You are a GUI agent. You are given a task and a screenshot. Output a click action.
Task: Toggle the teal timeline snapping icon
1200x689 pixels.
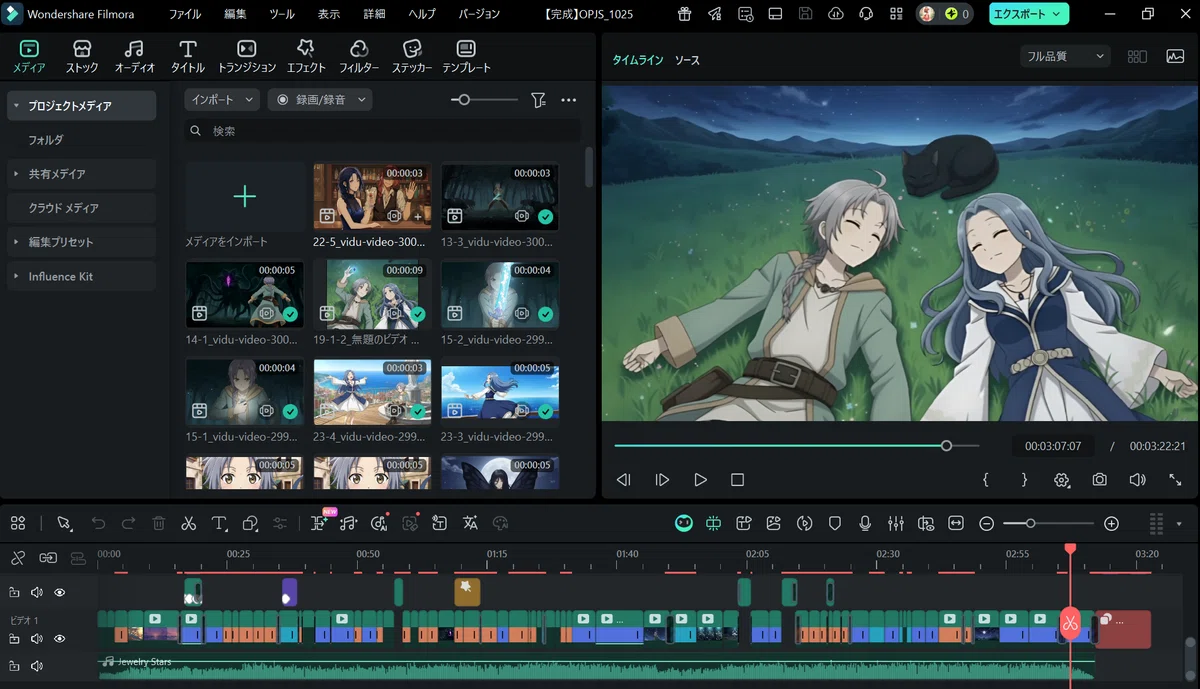[713, 523]
